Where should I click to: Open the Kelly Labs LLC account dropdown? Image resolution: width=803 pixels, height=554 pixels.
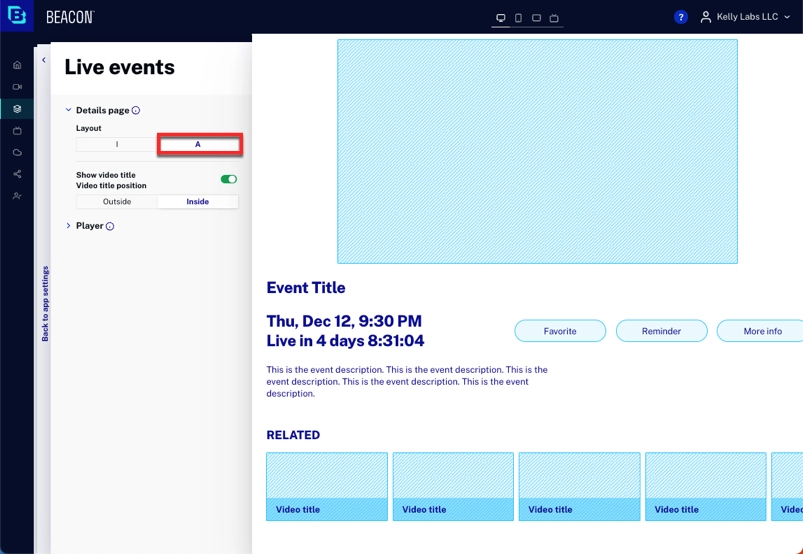pos(745,17)
